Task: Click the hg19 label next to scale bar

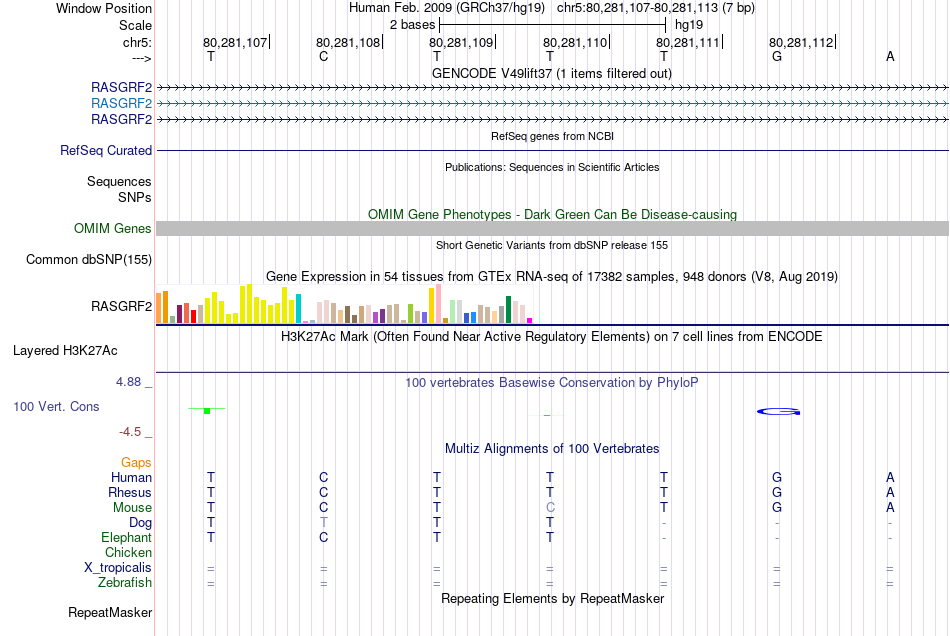Action: click(x=689, y=25)
